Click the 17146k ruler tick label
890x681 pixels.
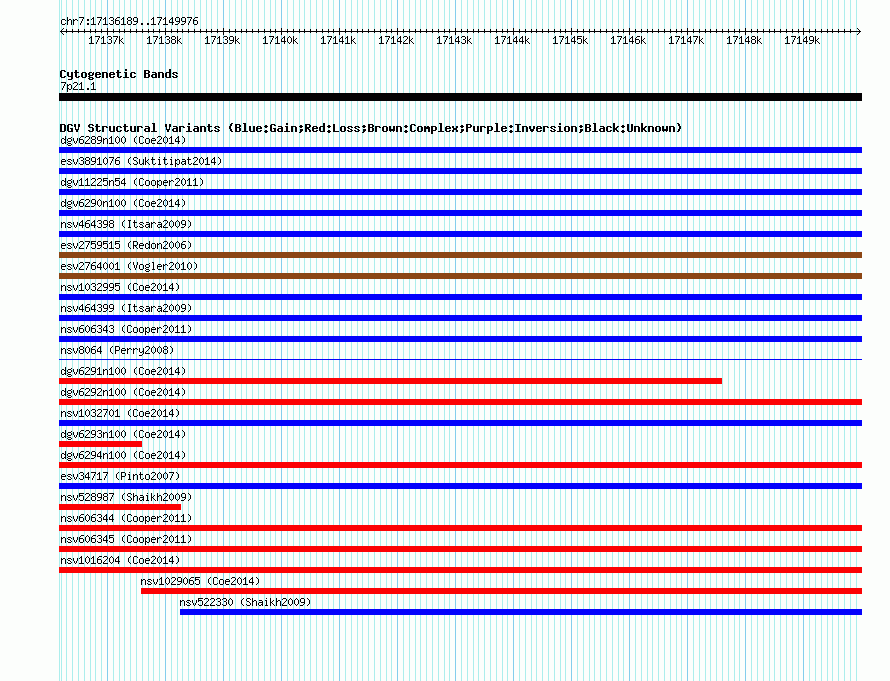pos(628,40)
